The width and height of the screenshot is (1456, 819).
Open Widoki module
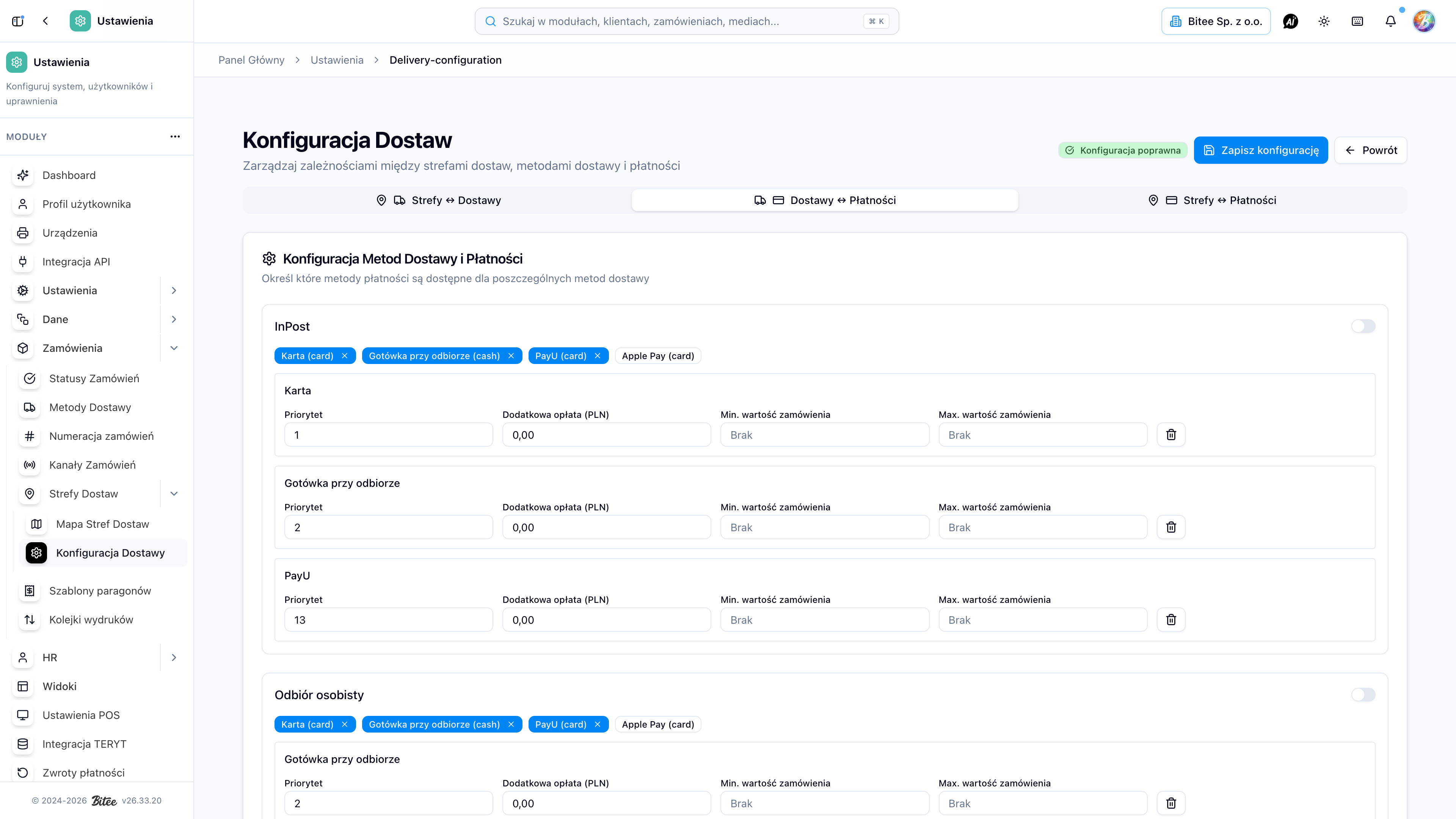60,686
